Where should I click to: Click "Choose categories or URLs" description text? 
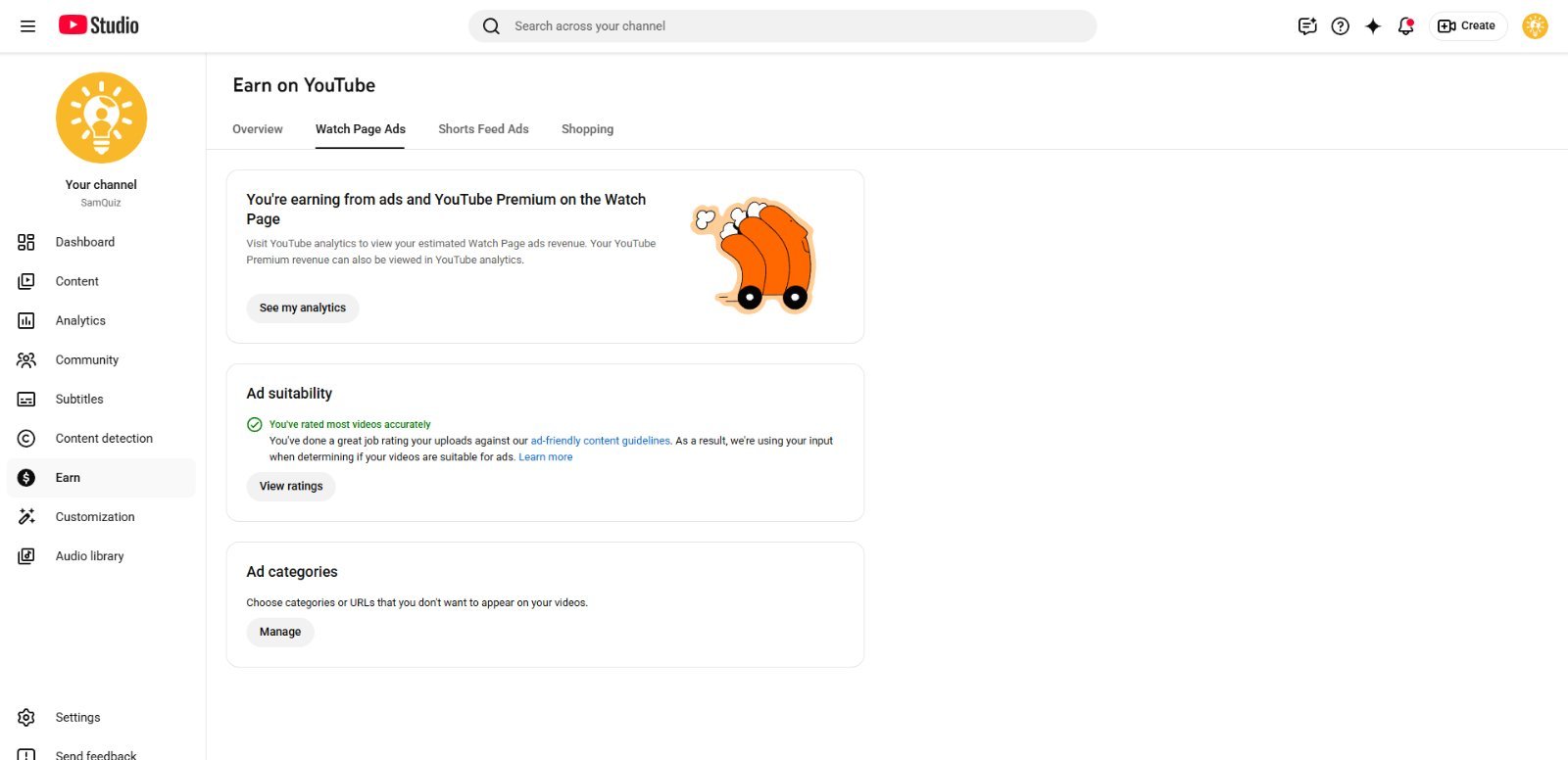(416, 602)
